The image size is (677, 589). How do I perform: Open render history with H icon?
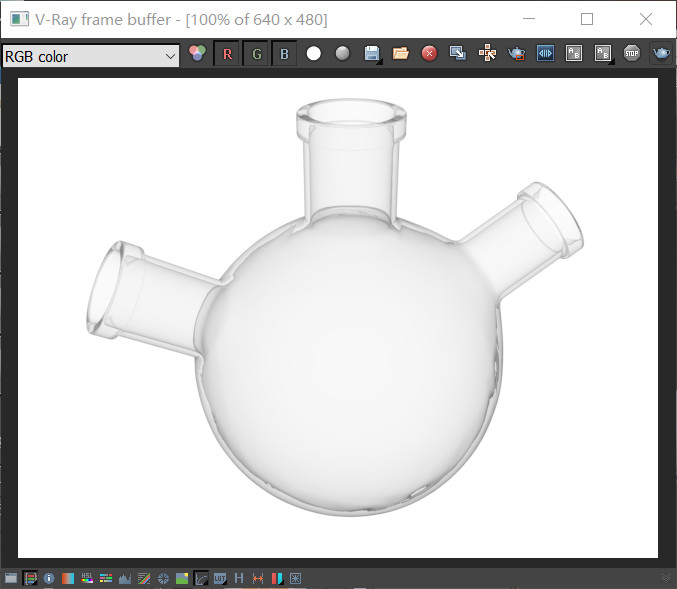[239, 578]
